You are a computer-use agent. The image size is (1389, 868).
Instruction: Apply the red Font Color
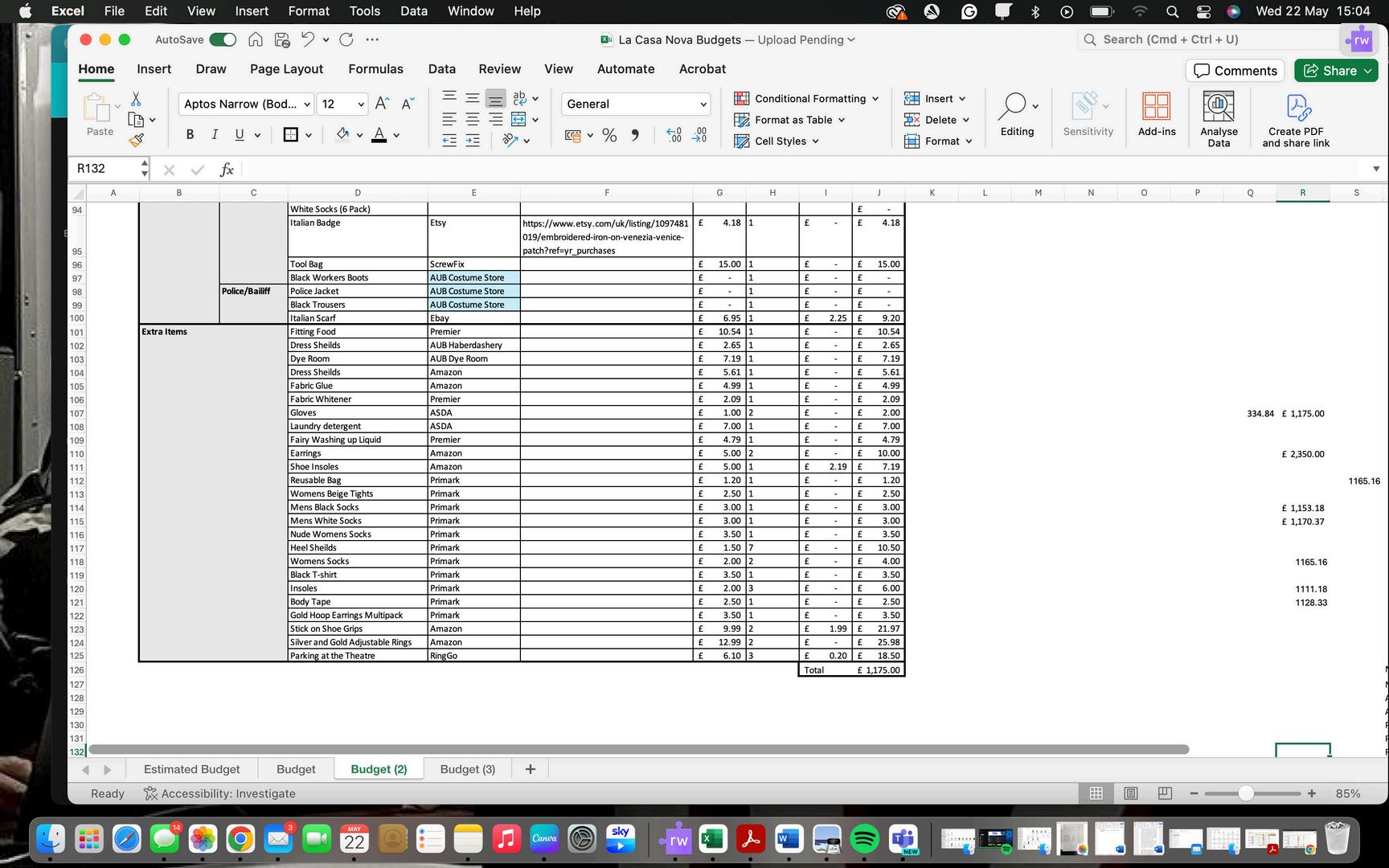point(379,135)
